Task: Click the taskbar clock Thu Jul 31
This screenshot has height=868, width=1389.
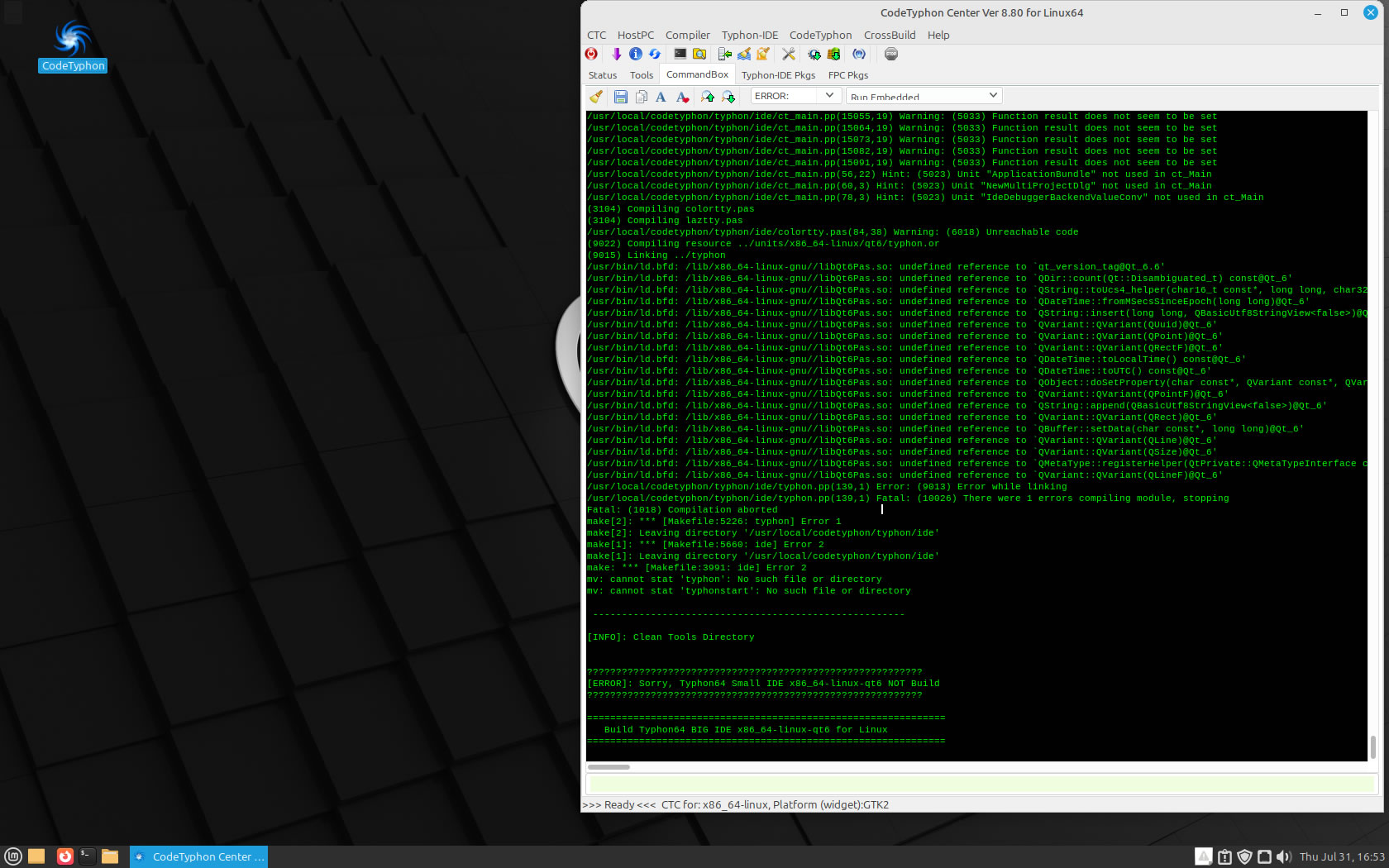Action: [x=1342, y=856]
